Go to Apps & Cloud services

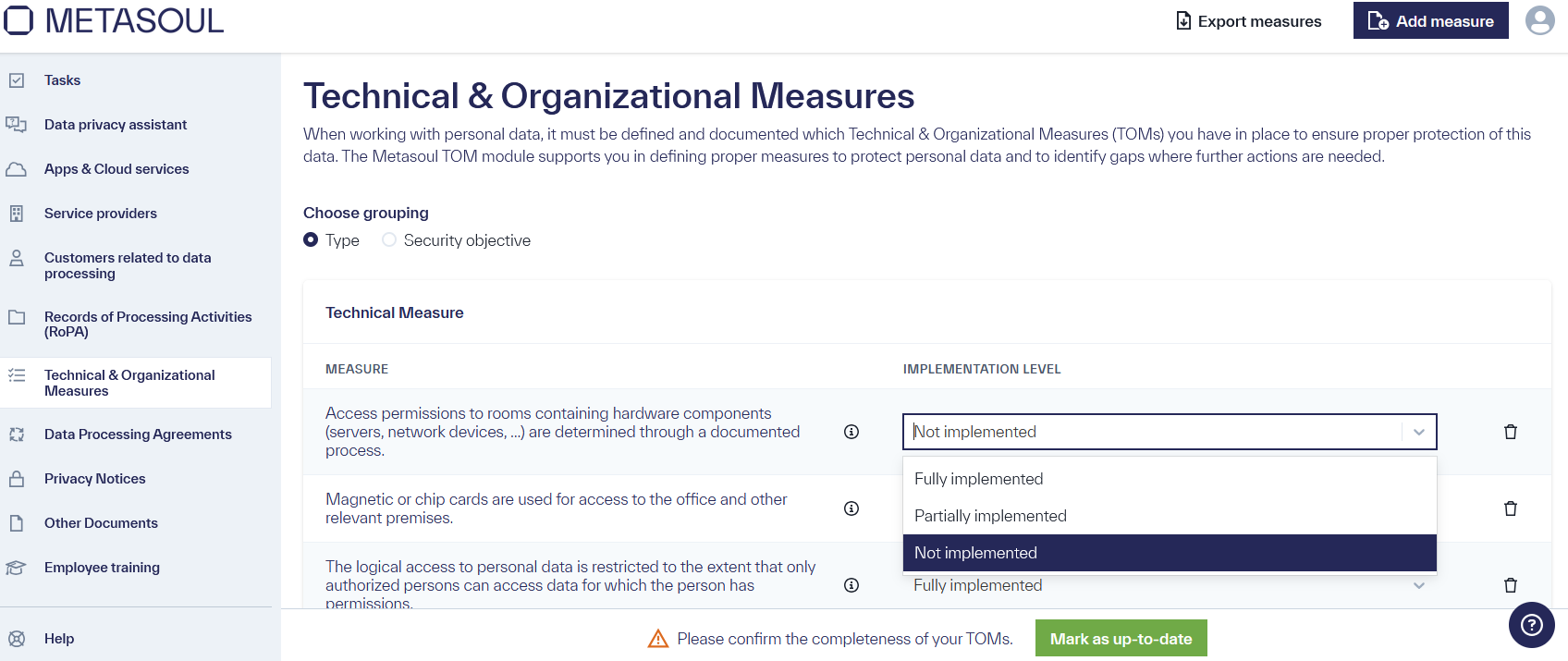coord(116,169)
